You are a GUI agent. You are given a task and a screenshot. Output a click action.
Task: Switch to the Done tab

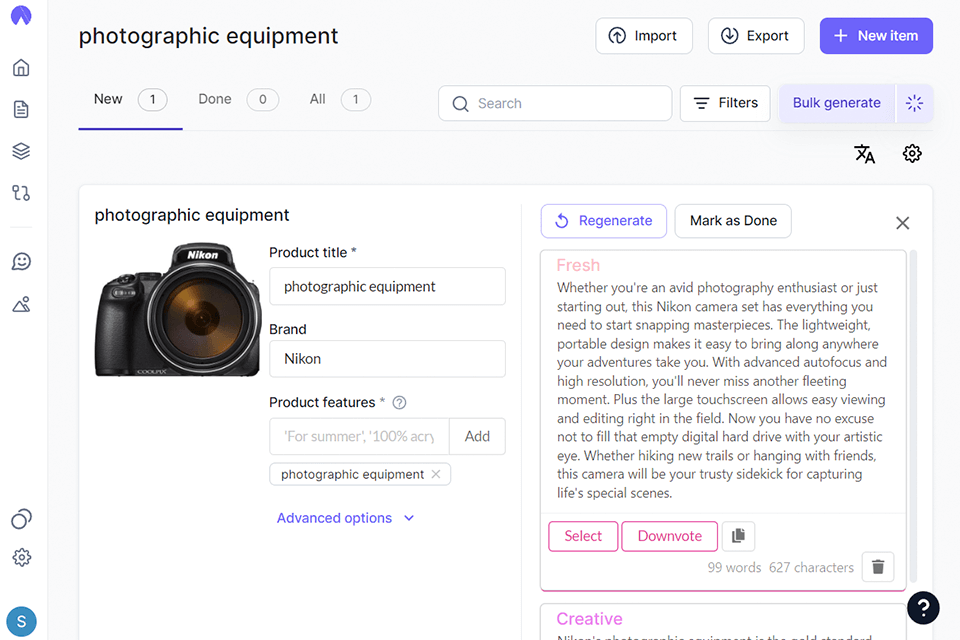[215, 99]
